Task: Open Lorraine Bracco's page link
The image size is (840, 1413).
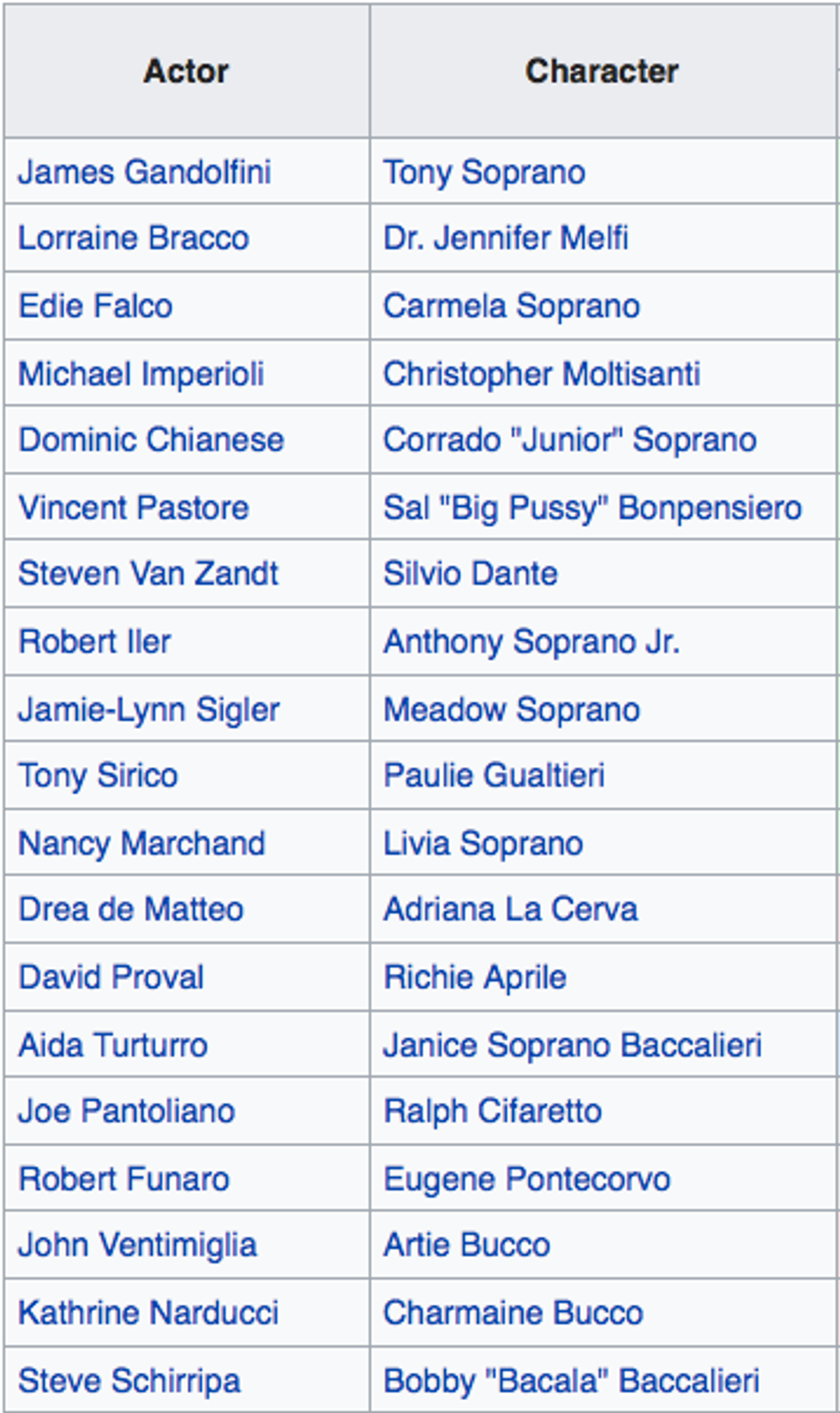Action: click(133, 238)
